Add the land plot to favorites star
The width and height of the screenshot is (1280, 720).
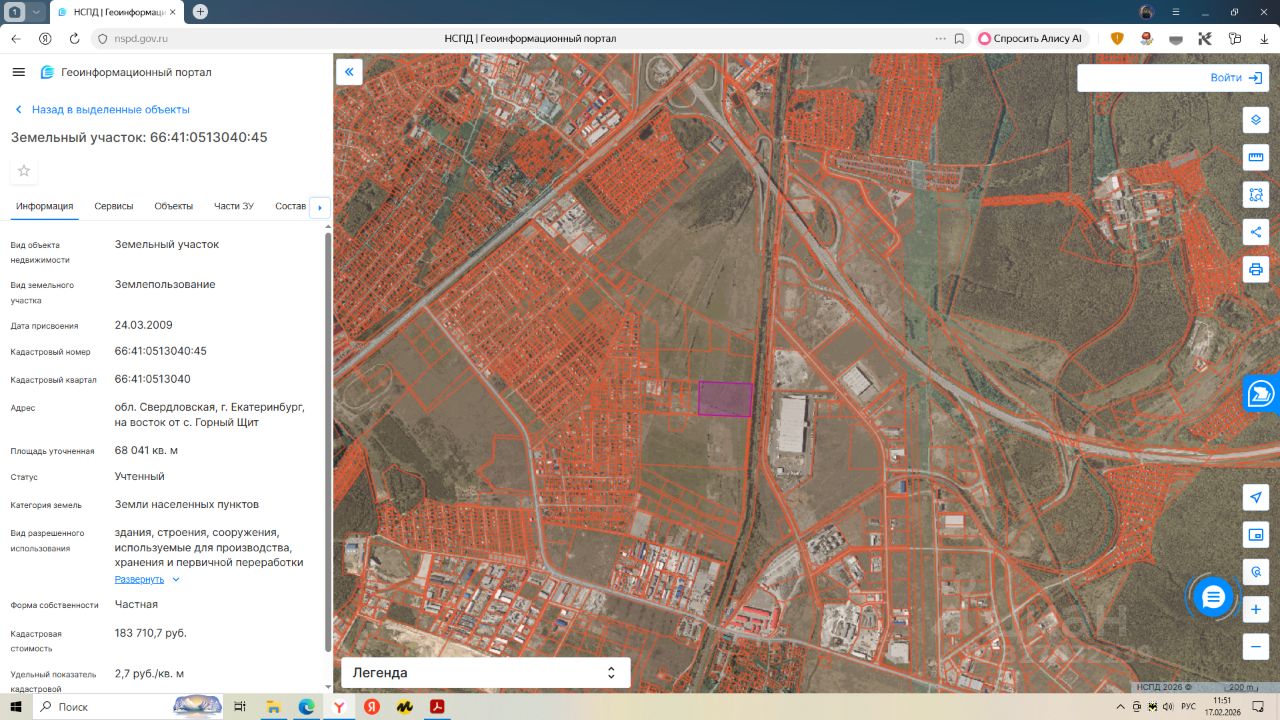coord(24,171)
